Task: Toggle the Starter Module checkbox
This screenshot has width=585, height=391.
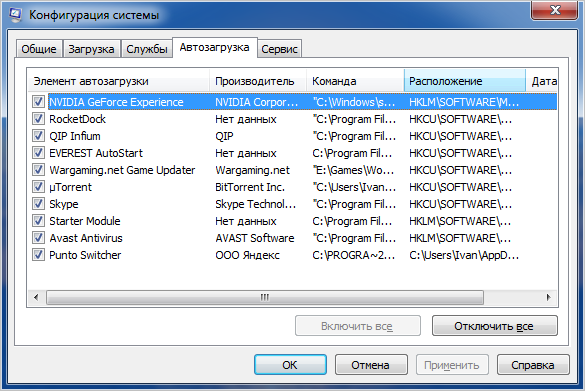Action: pyautogui.click(x=38, y=220)
